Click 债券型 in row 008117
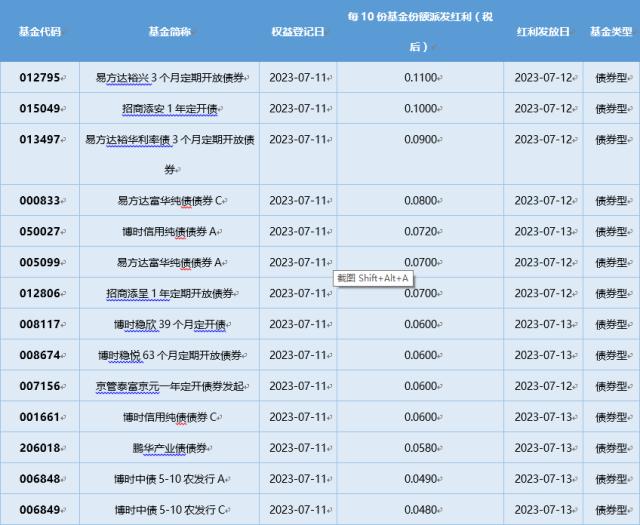 tap(611, 325)
